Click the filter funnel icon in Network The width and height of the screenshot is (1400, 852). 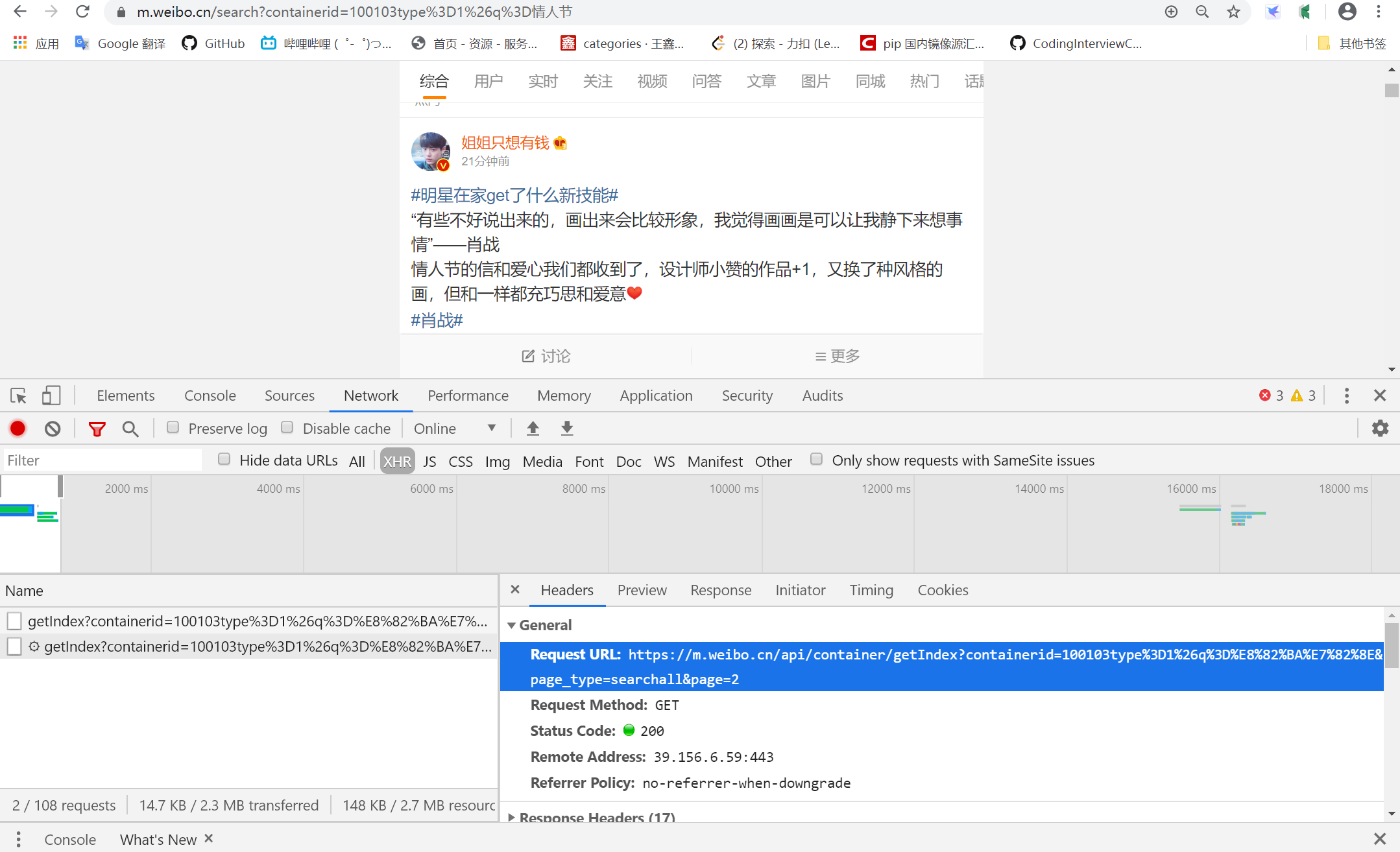click(x=97, y=428)
